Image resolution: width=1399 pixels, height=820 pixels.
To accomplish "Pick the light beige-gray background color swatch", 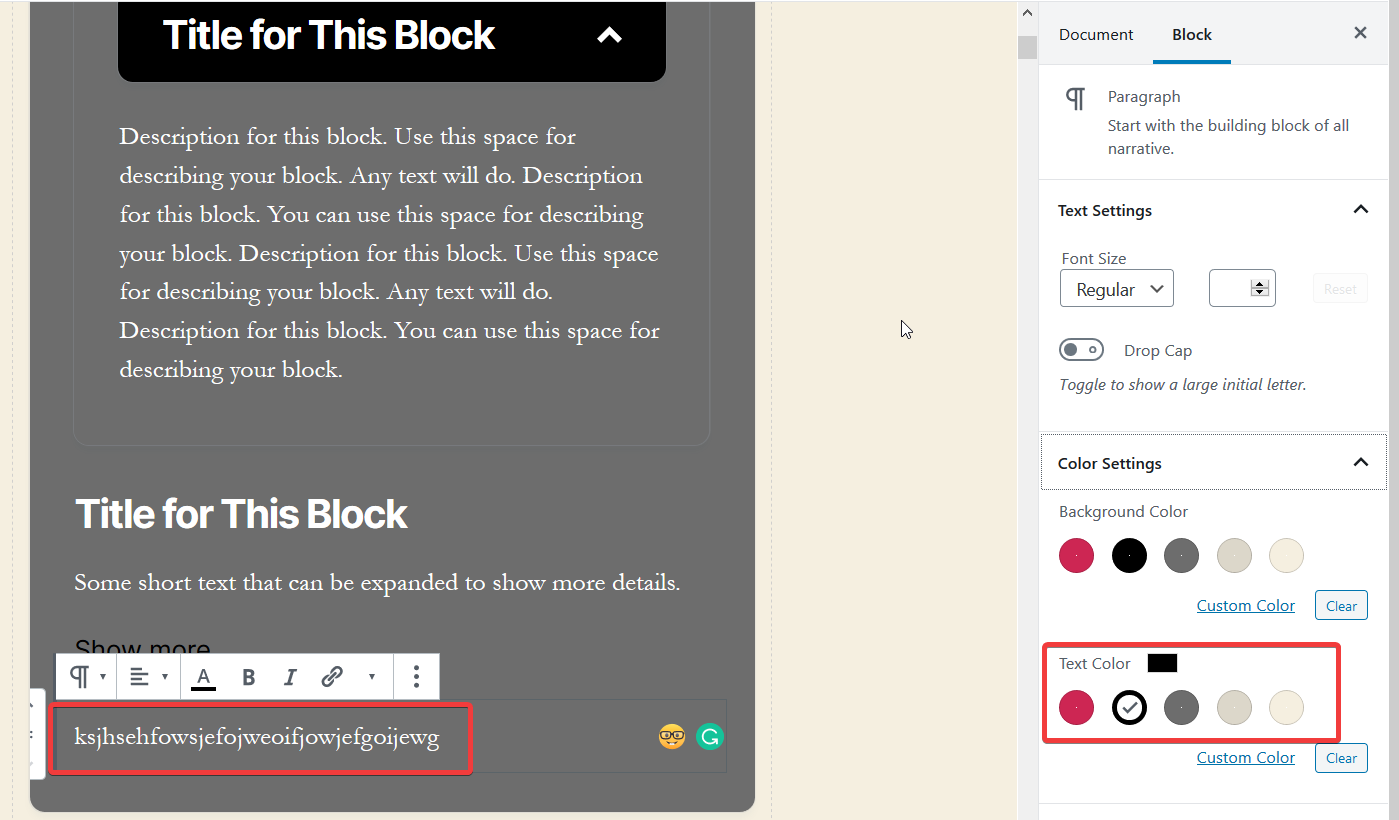I will (x=1234, y=555).
